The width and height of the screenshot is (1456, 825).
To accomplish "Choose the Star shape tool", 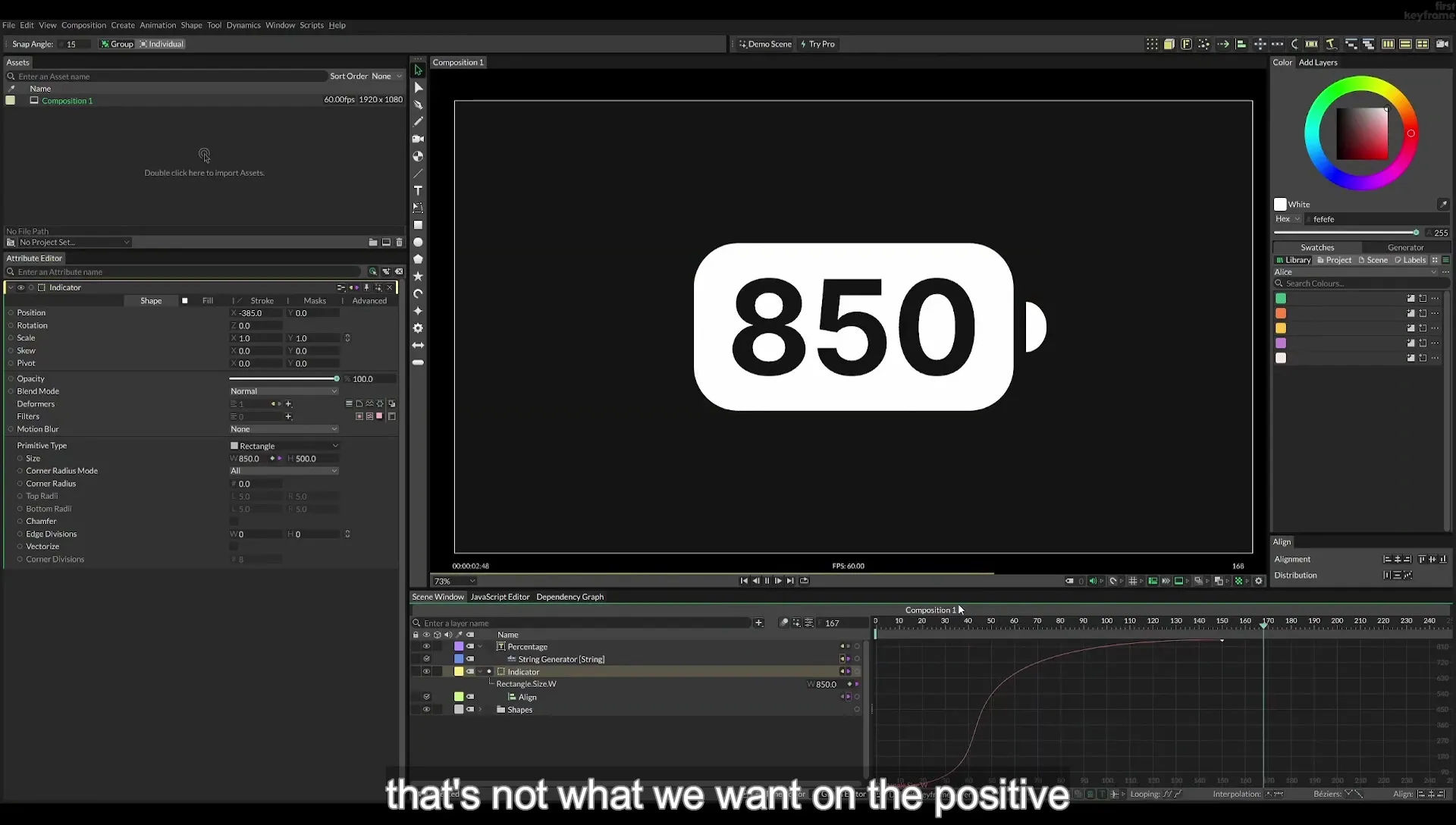I will pyautogui.click(x=418, y=277).
